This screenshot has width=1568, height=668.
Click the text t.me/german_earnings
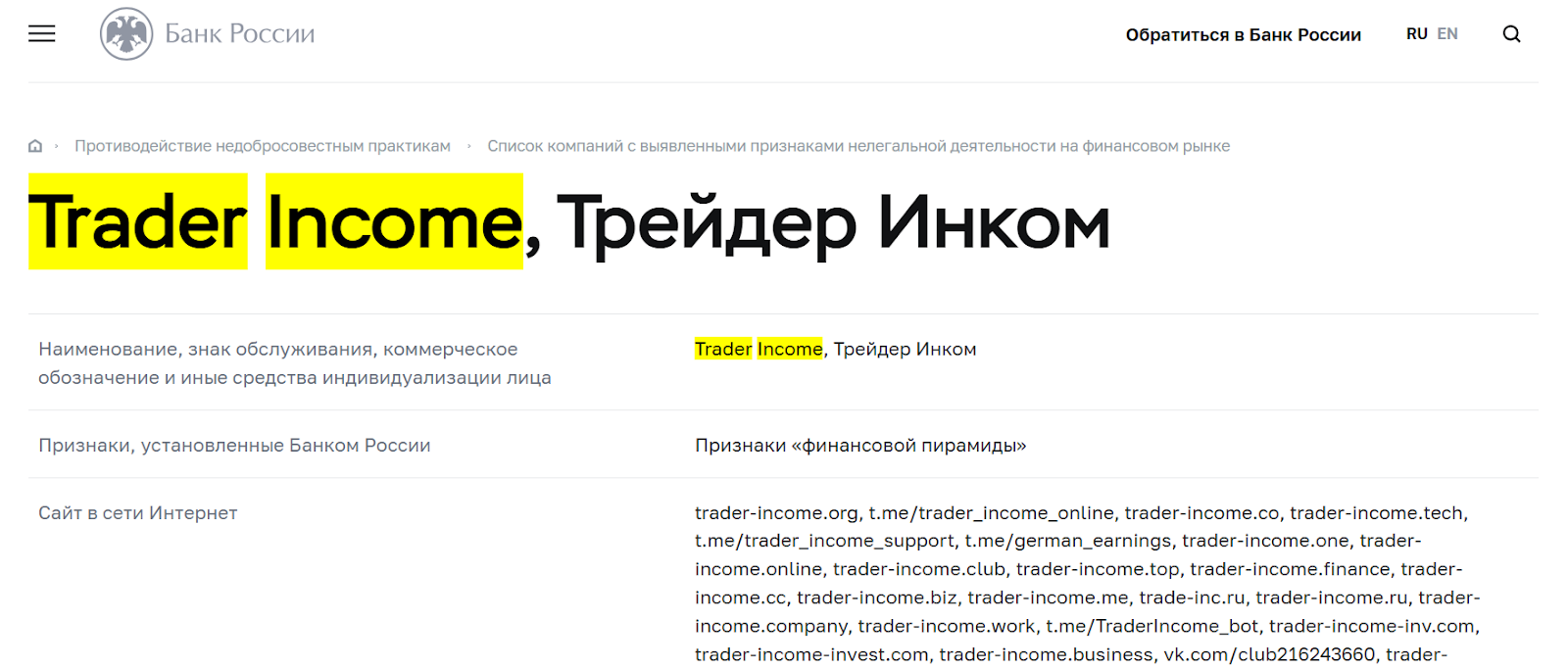(1067, 541)
